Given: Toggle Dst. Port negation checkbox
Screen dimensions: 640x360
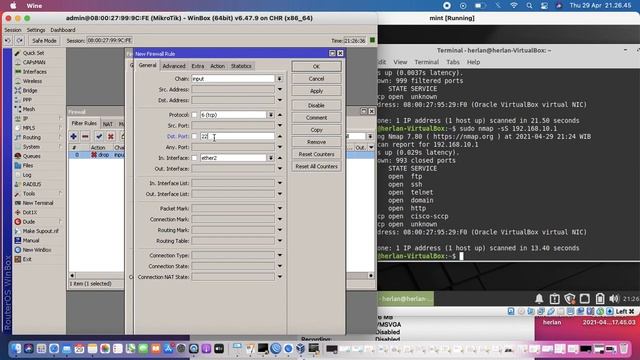Looking at the screenshot, I should point(194,136).
